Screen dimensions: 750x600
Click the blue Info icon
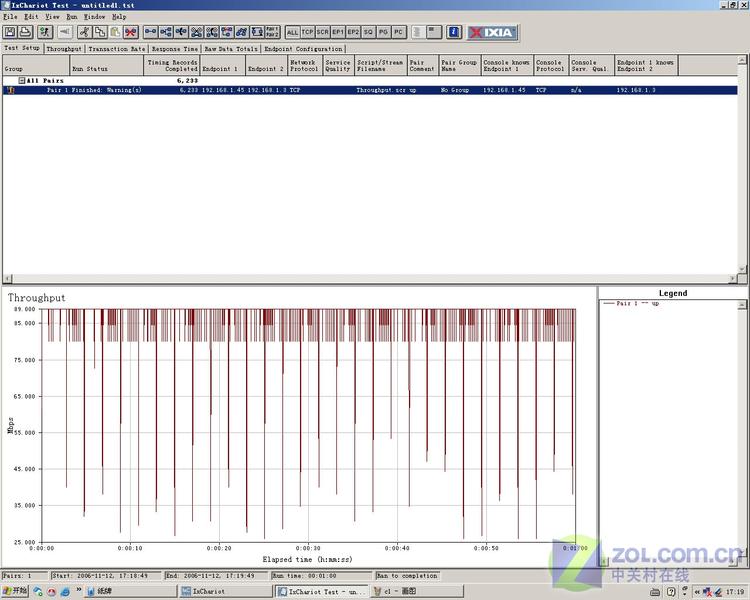454,32
